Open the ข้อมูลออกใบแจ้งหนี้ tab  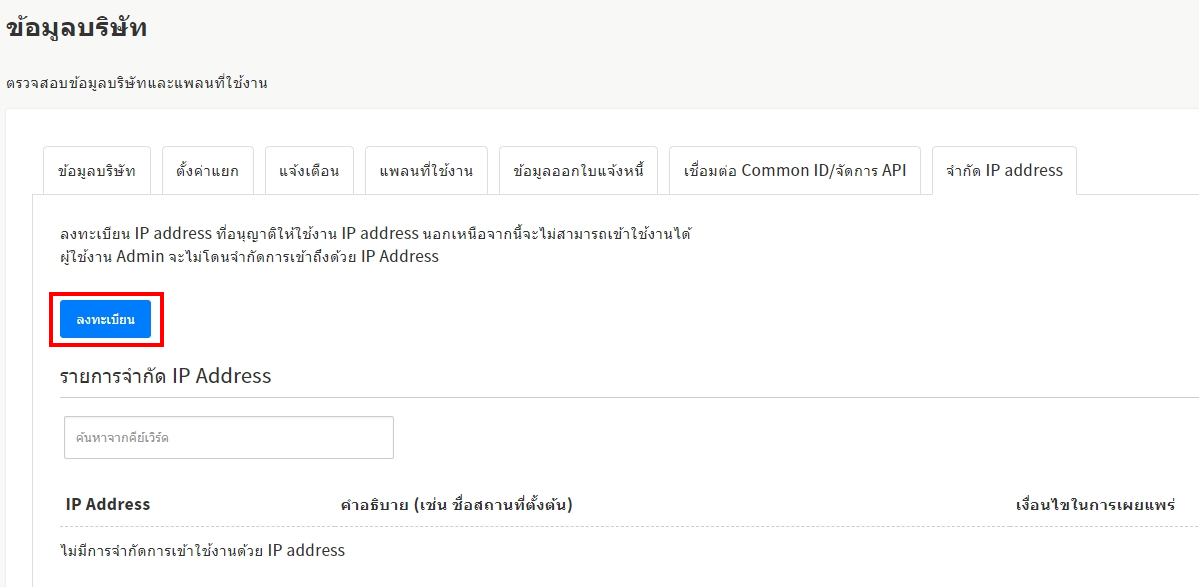point(578,171)
